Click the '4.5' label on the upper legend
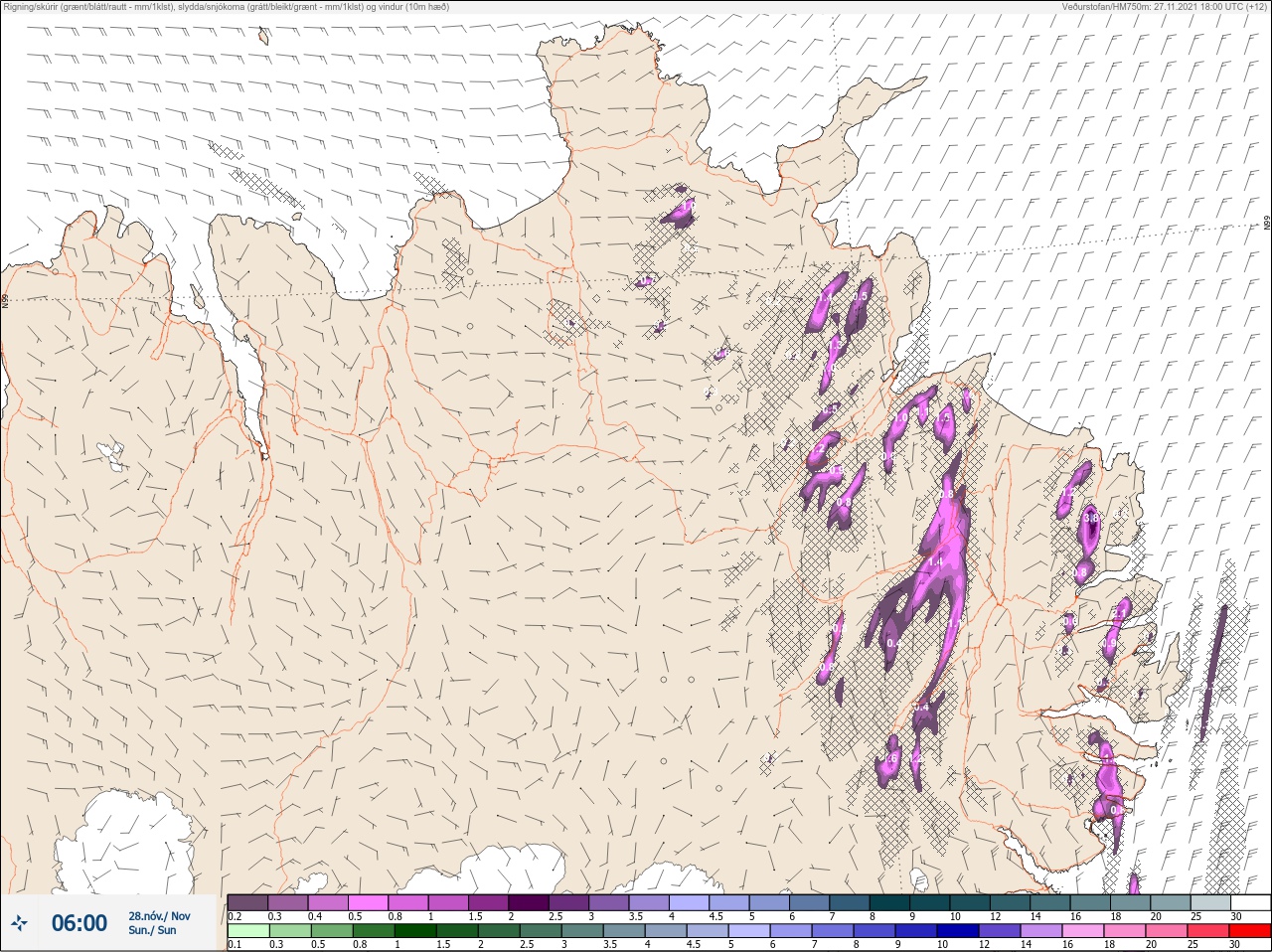This screenshot has width=1272, height=952. tap(715, 916)
